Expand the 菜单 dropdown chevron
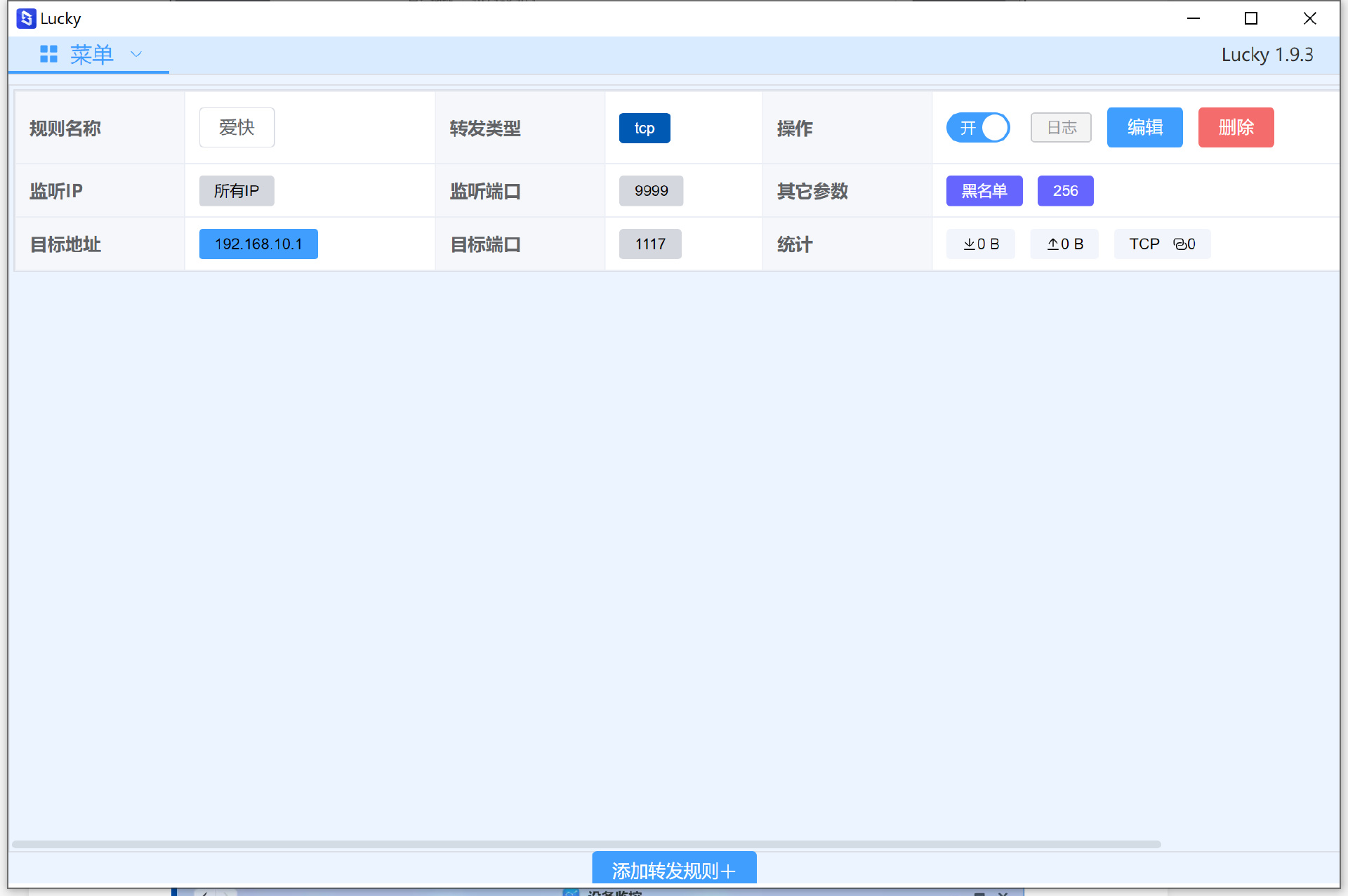 pos(136,54)
